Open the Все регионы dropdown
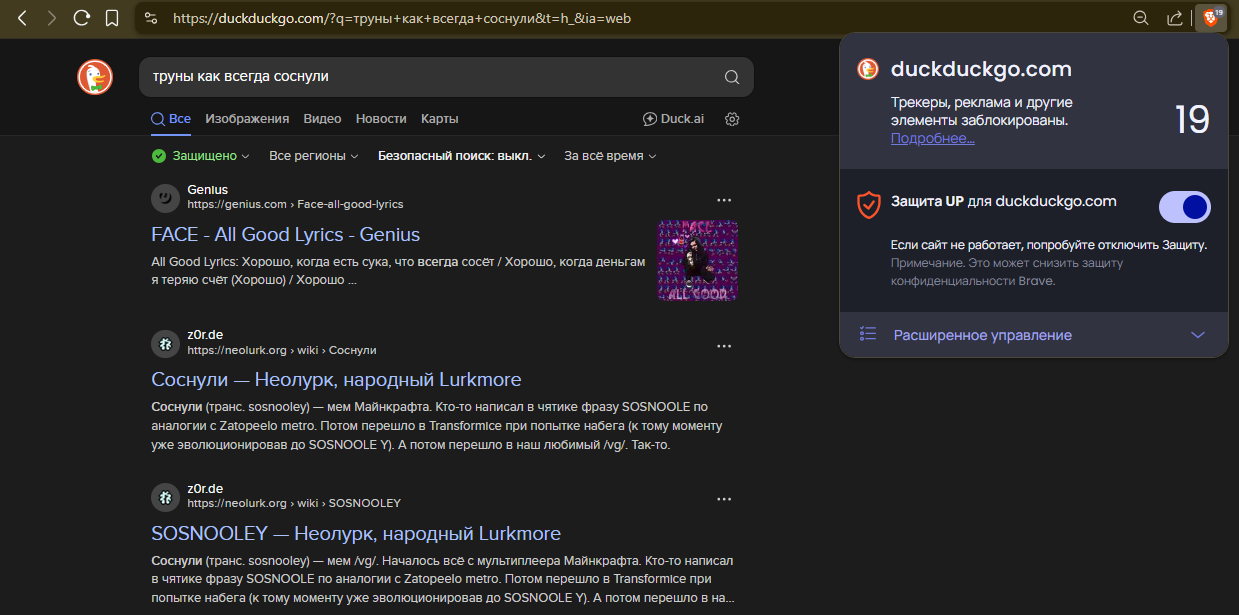 pos(314,156)
